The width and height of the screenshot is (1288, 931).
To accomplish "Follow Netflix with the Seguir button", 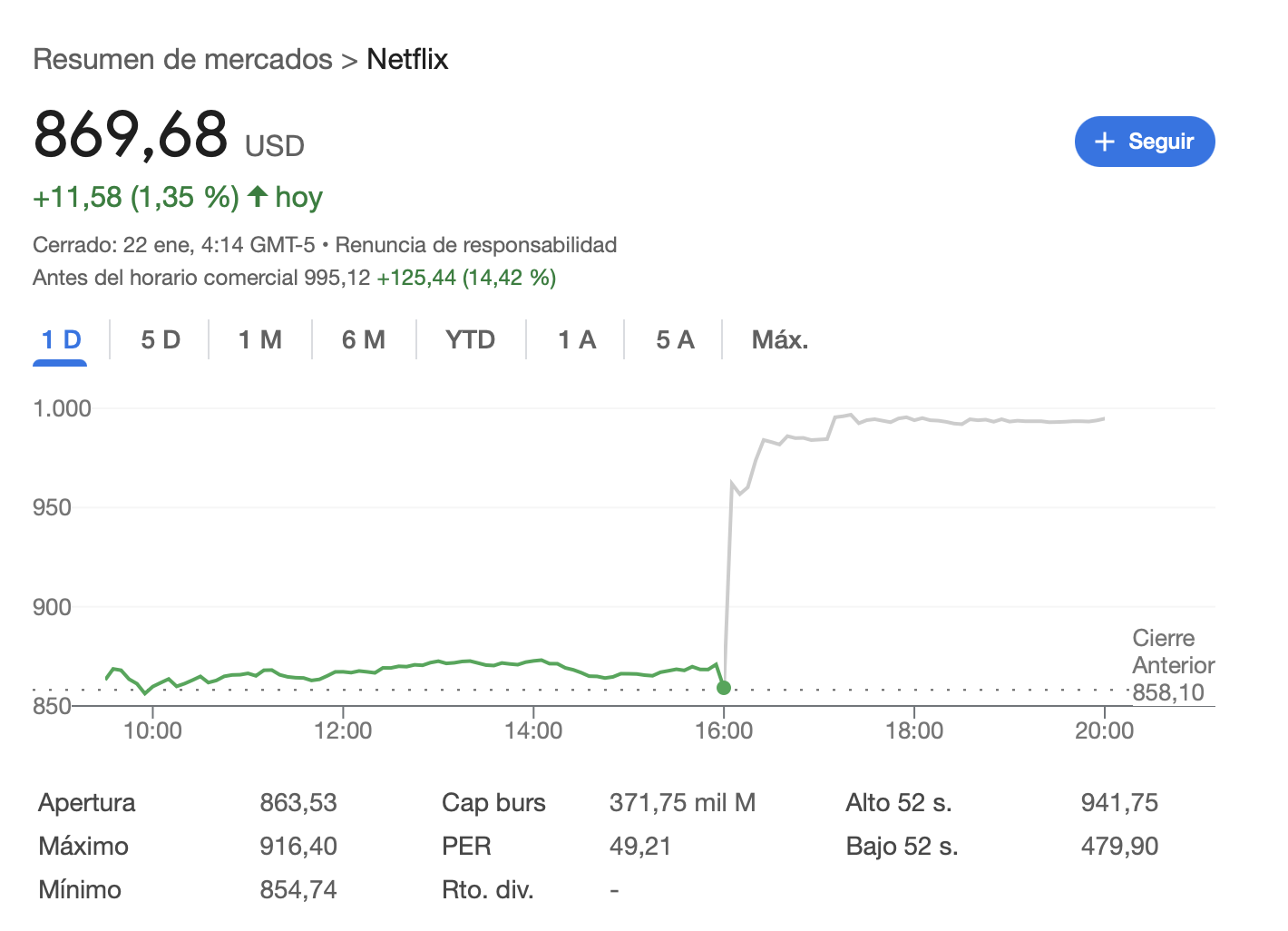I will (1145, 142).
